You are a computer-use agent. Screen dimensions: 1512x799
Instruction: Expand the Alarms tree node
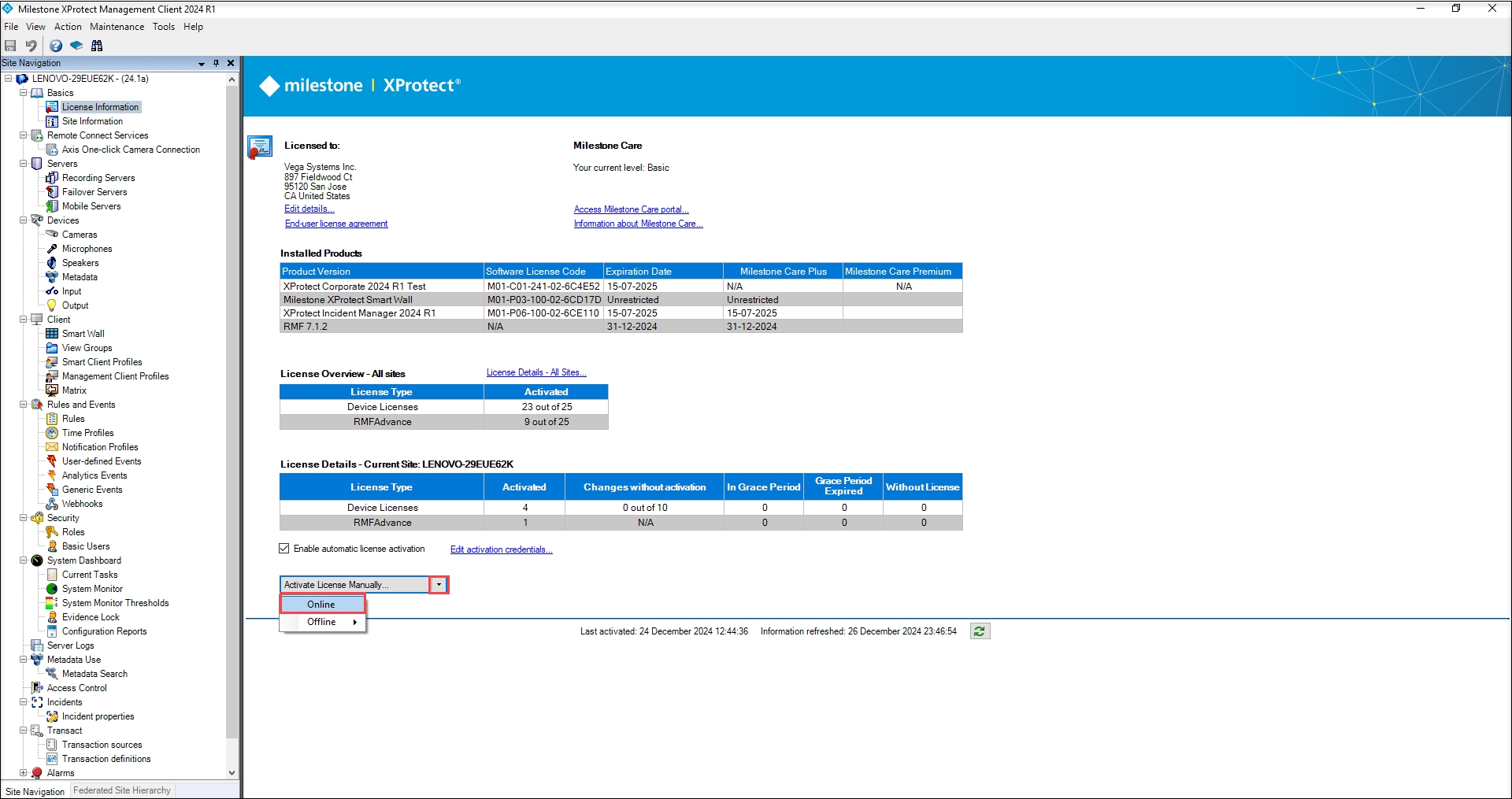tap(24, 773)
